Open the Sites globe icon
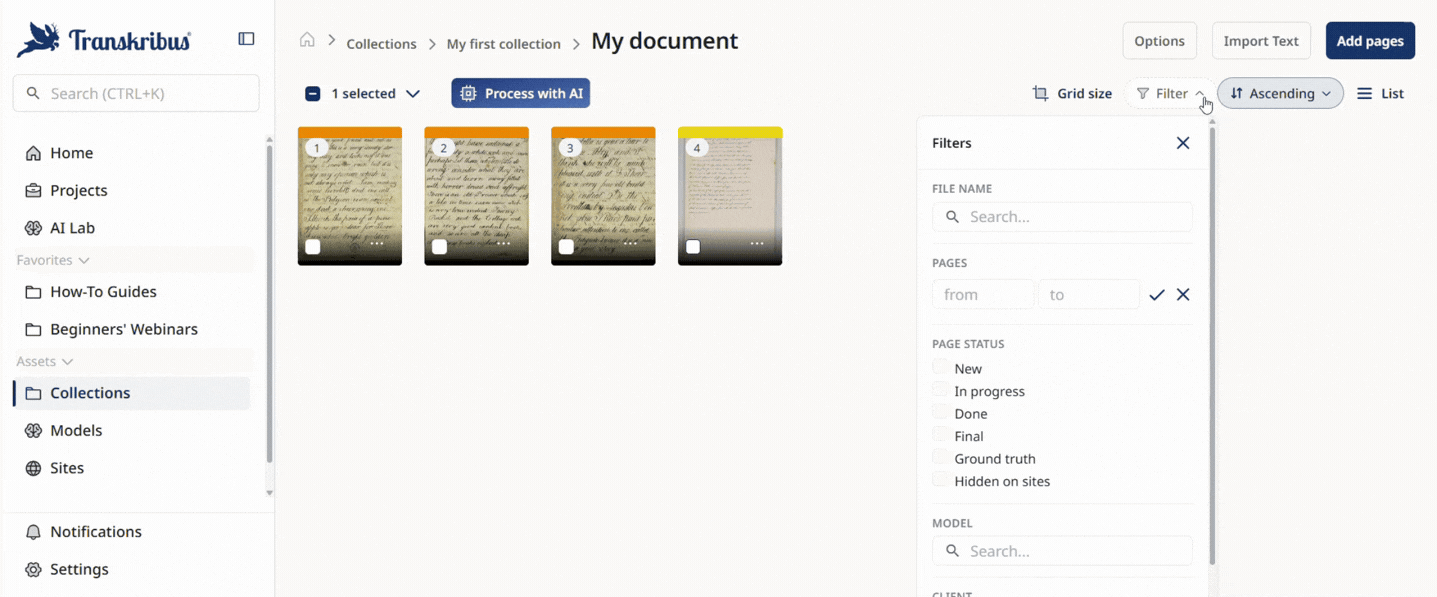The image size is (1437, 597). pyautogui.click(x=33, y=467)
